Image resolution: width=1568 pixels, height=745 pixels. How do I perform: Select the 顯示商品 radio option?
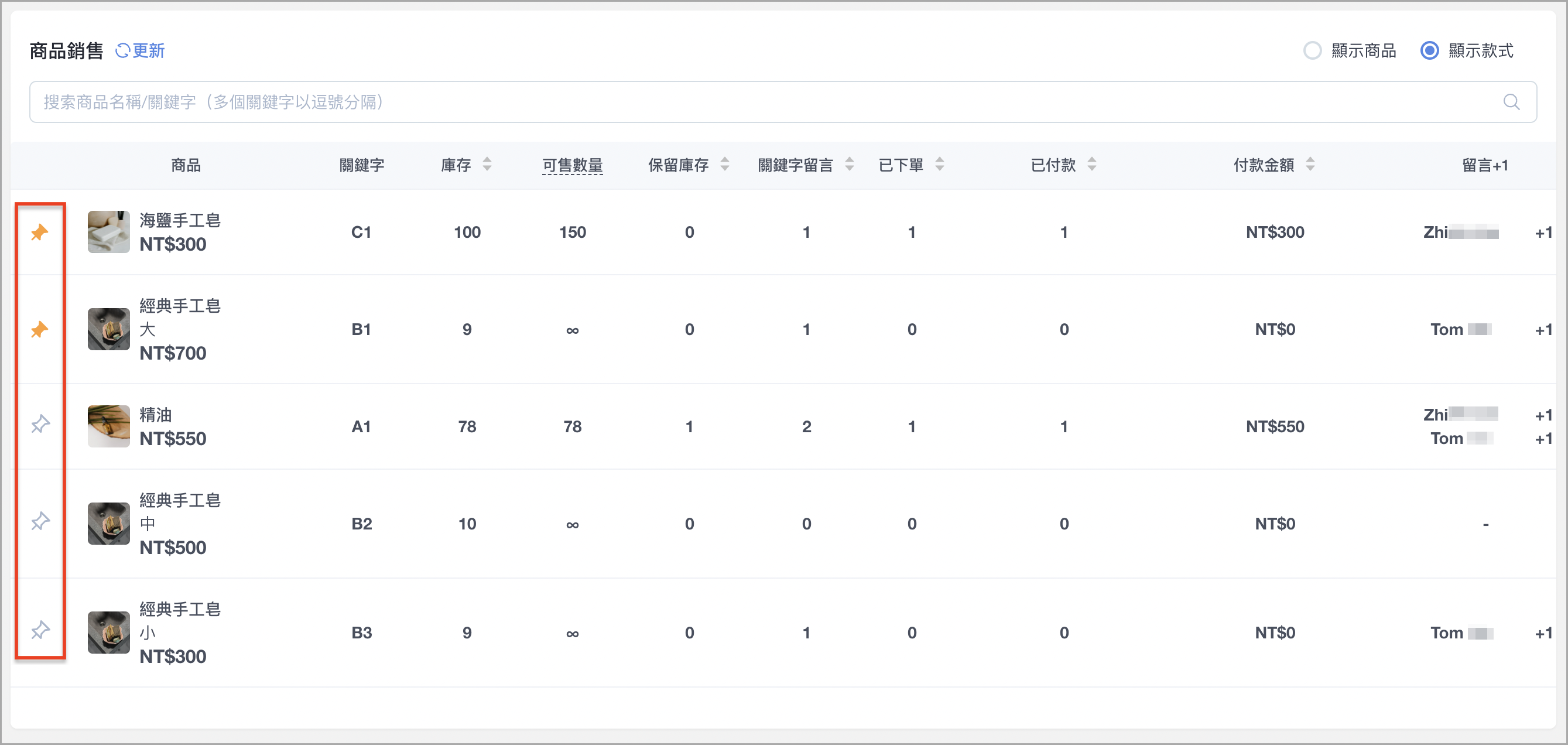[x=1312, y=50]
